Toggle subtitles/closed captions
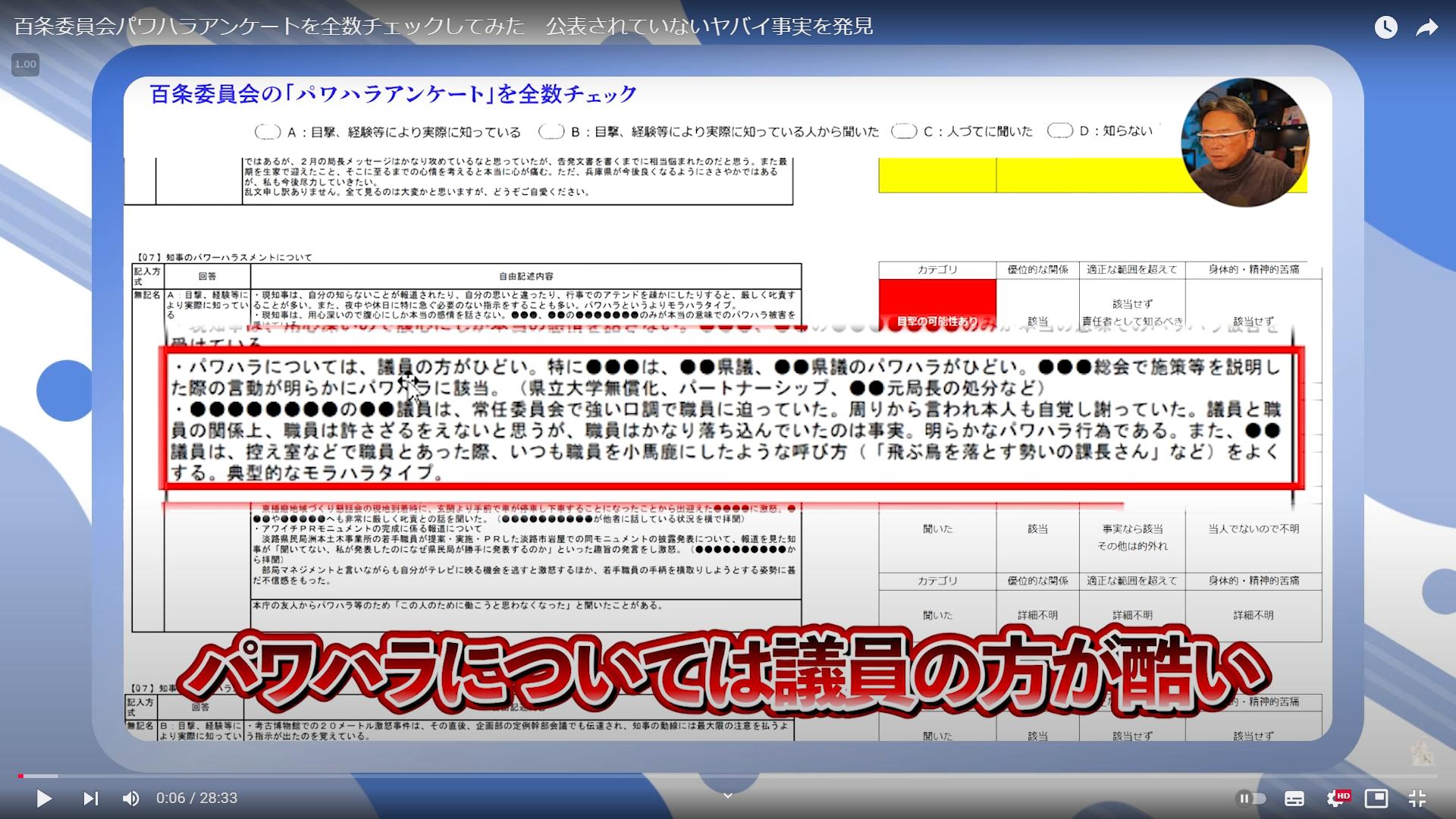This screenshot has height=819, width=1456. pos(1294,799)
